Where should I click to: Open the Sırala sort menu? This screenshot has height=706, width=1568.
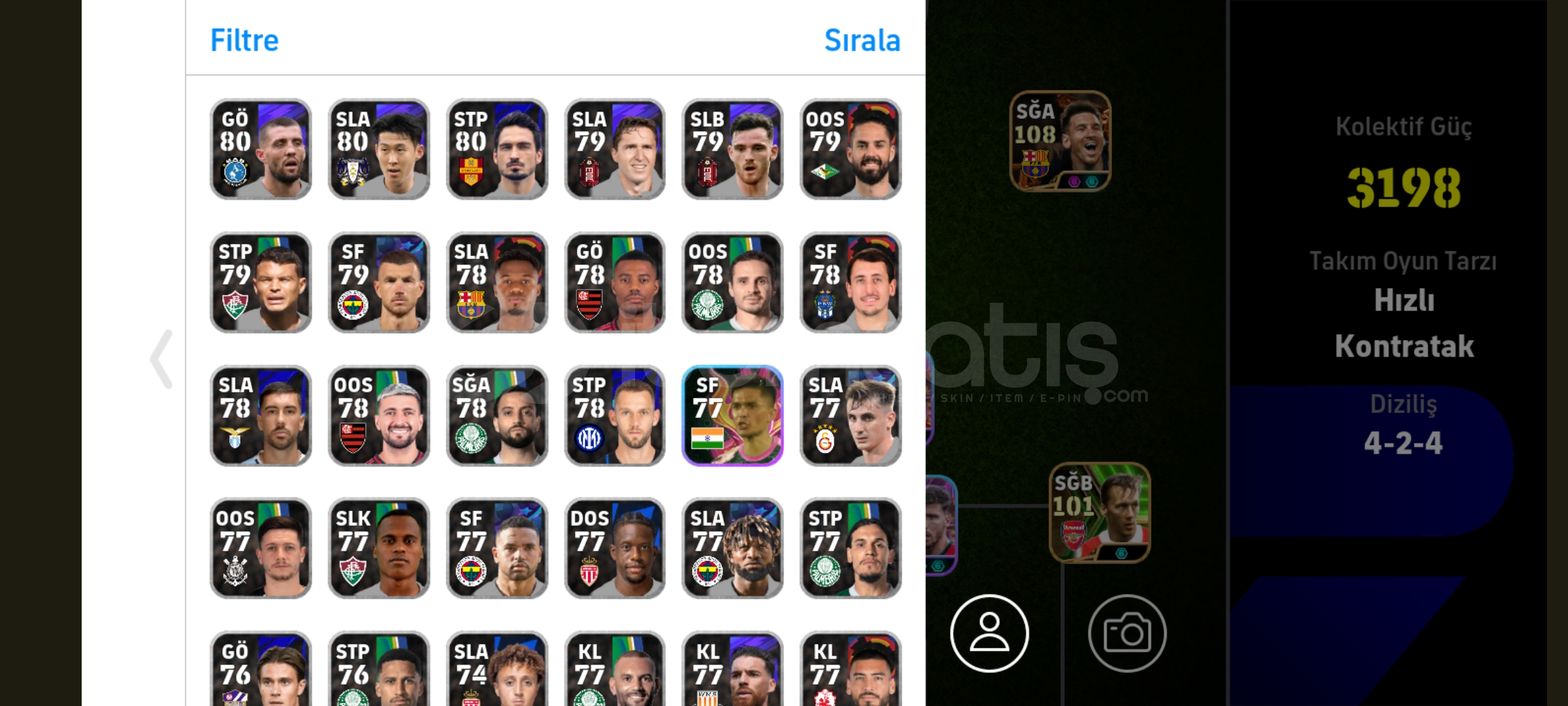tap(862, 40)
